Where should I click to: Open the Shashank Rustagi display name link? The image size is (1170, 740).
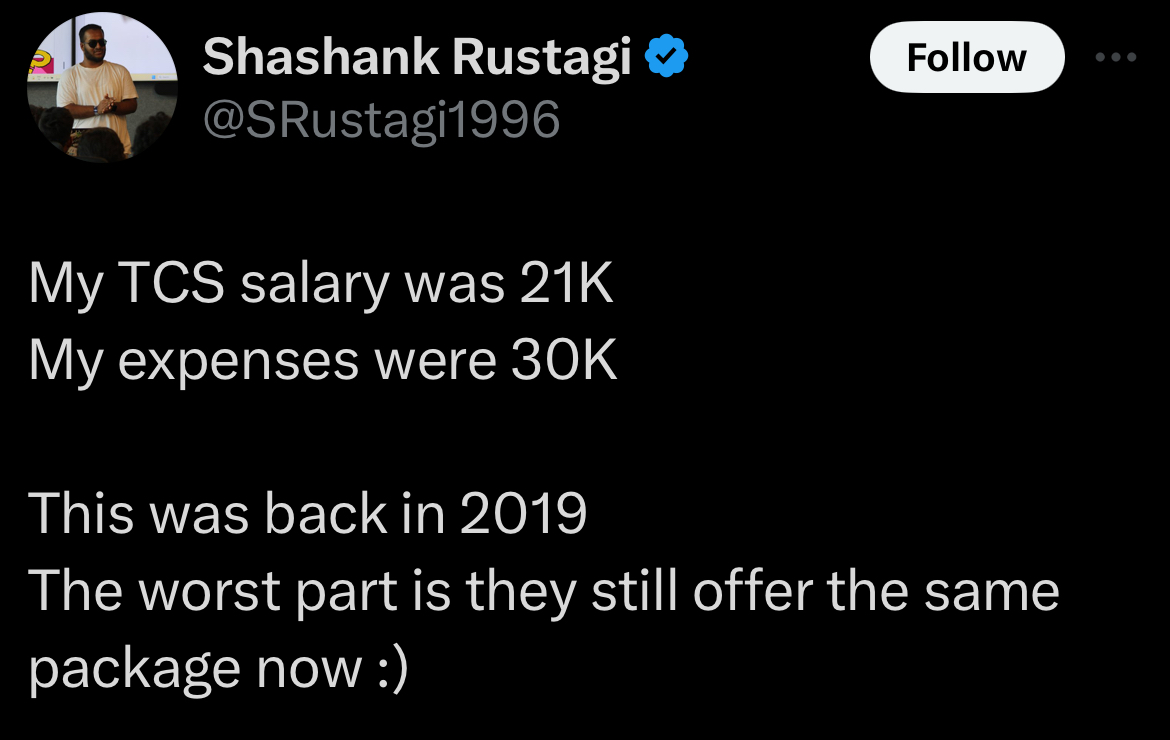(416, 59)
